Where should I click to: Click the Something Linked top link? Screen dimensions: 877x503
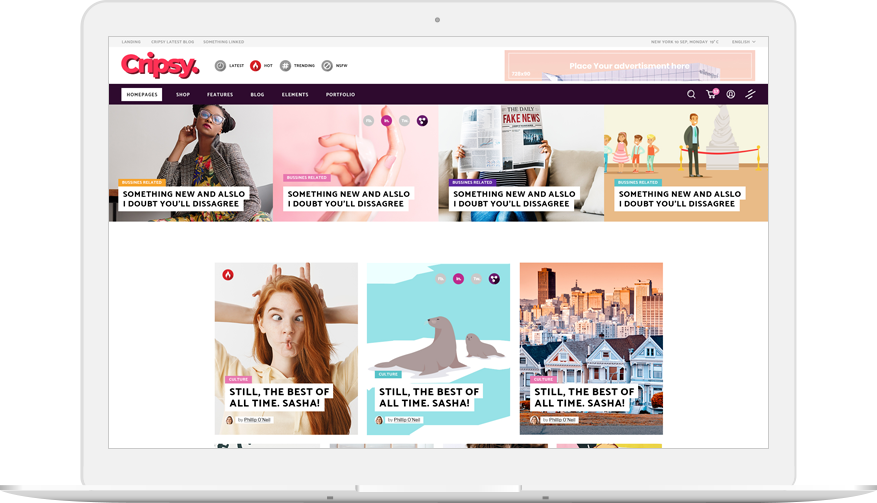[224, 42]
